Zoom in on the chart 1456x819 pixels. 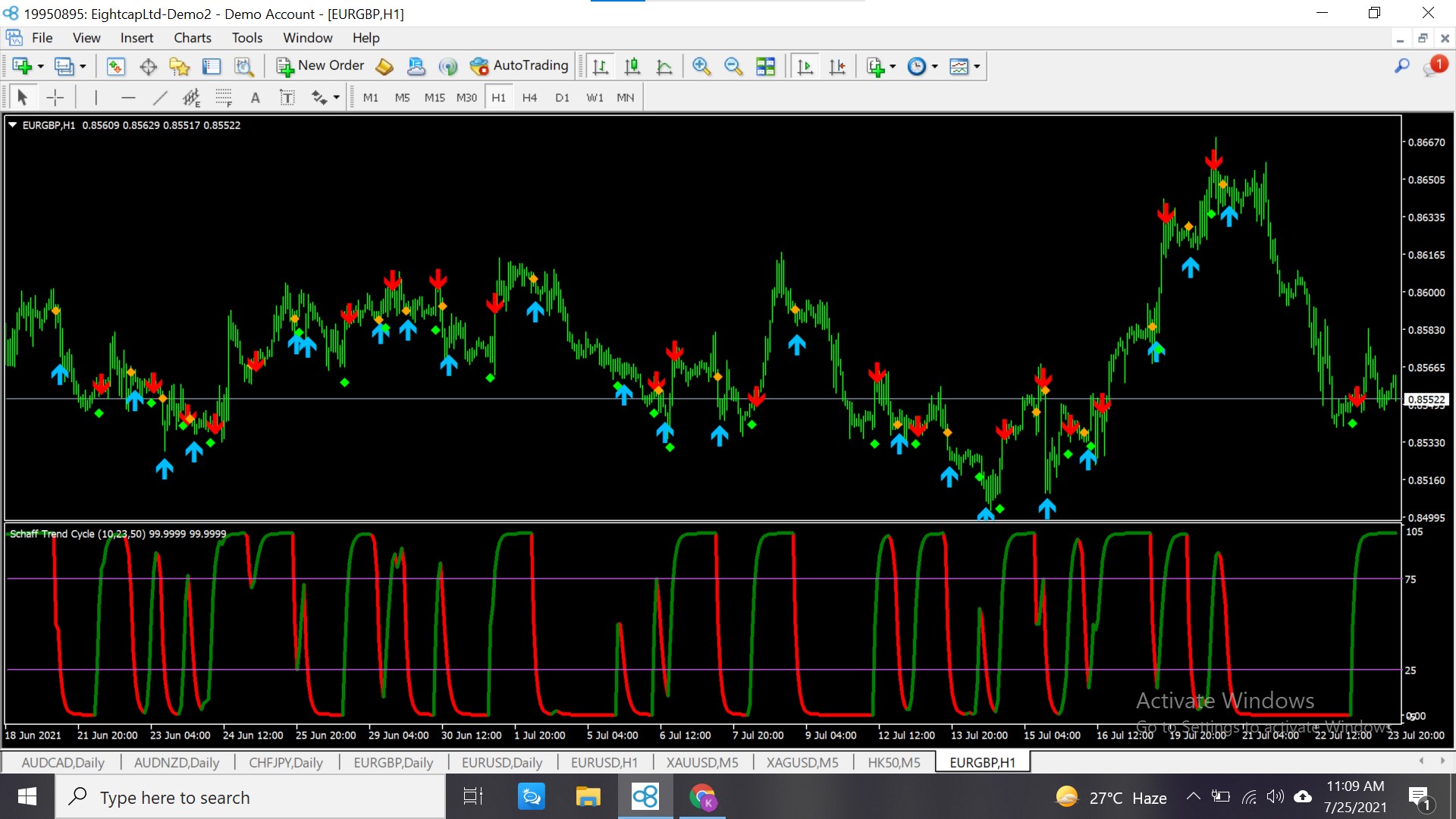click(701, 67)
